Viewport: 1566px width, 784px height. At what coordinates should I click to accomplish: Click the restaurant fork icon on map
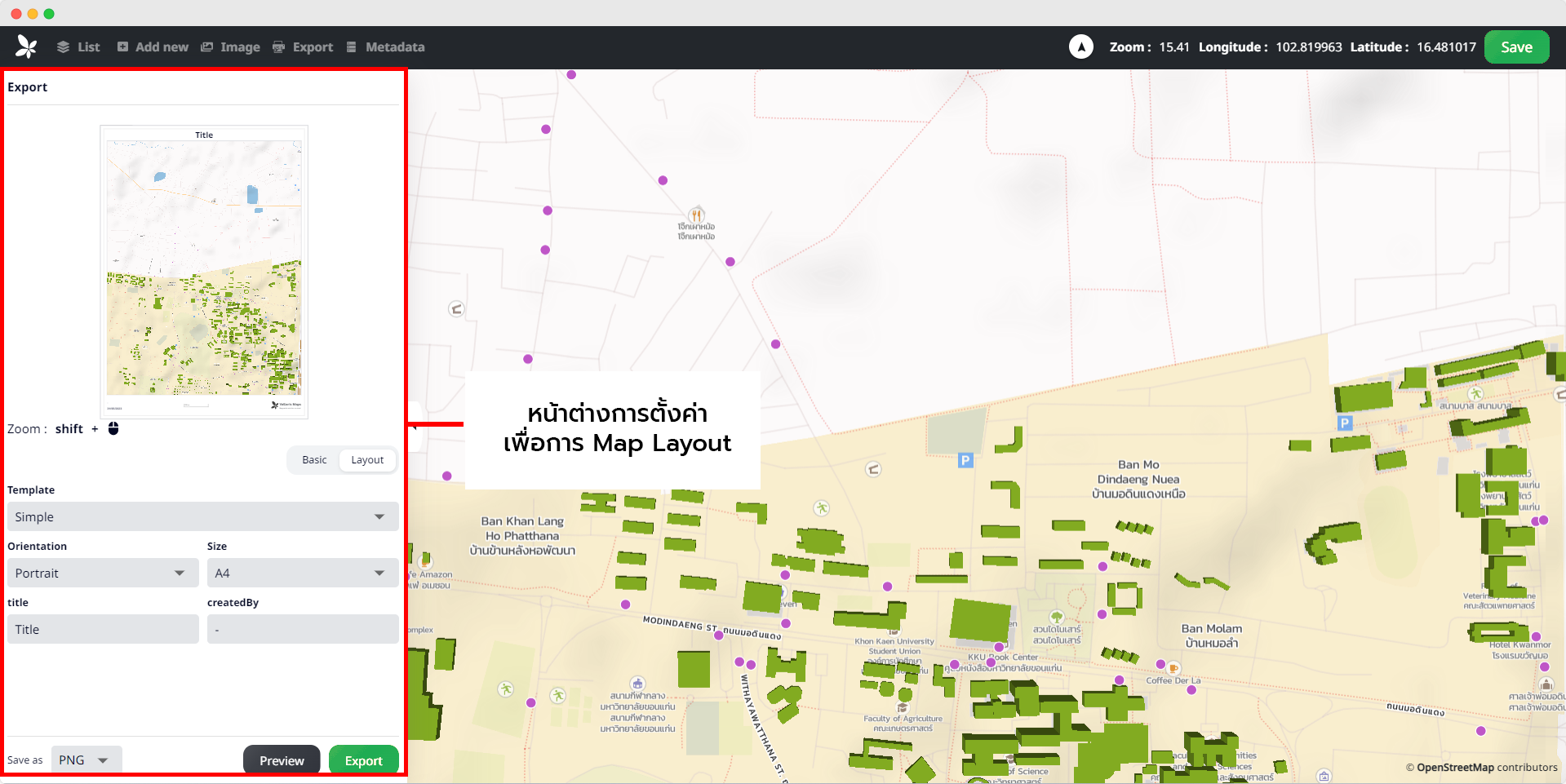click(x=696, y=215)
